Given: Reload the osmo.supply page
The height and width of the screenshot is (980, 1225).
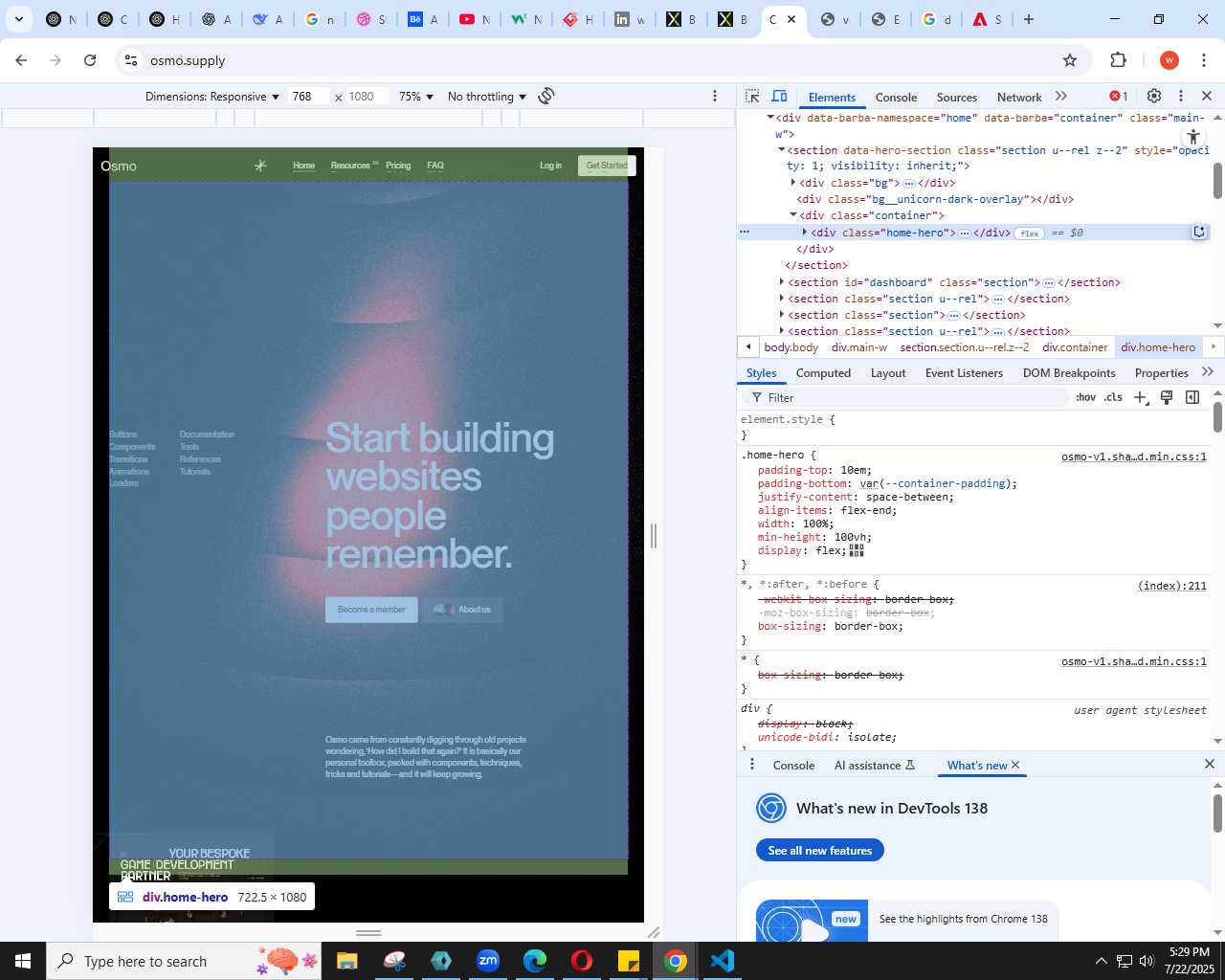Looking at the screenshot, I should point(90,60).
